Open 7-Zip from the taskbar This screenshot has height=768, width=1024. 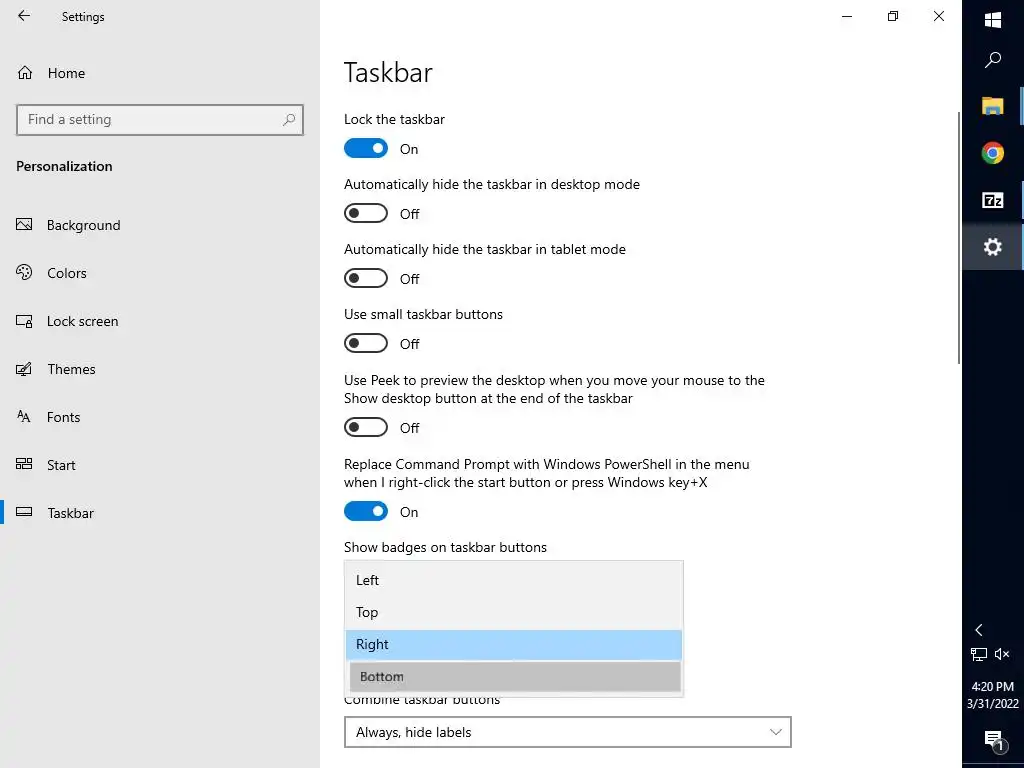(x=992, y=200)
